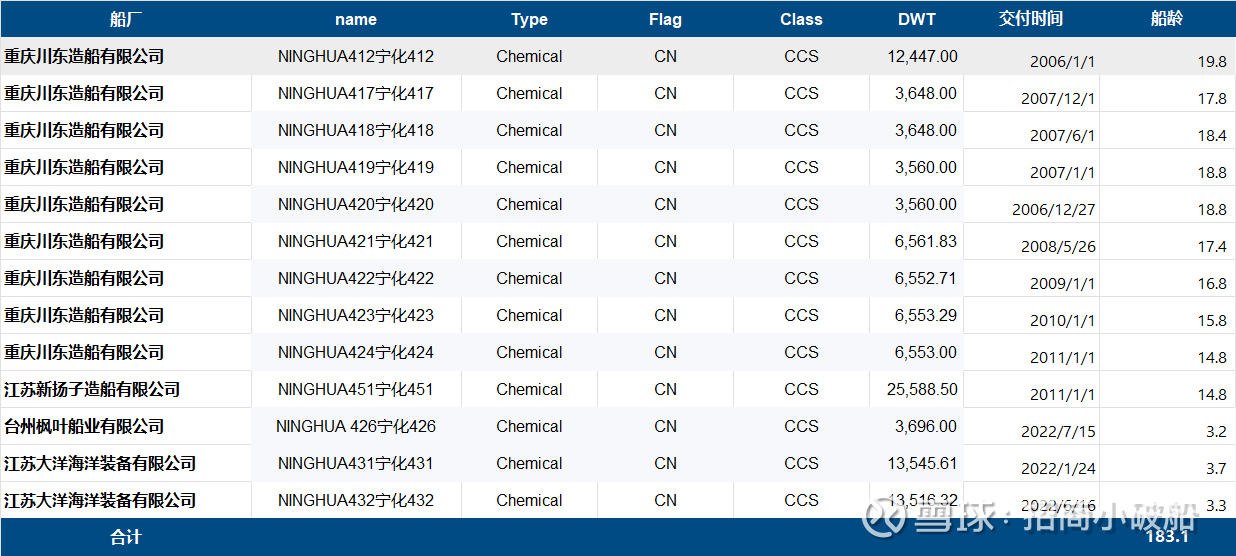
Task: Select the 船龄 column header
Action: click(1166, 19)
